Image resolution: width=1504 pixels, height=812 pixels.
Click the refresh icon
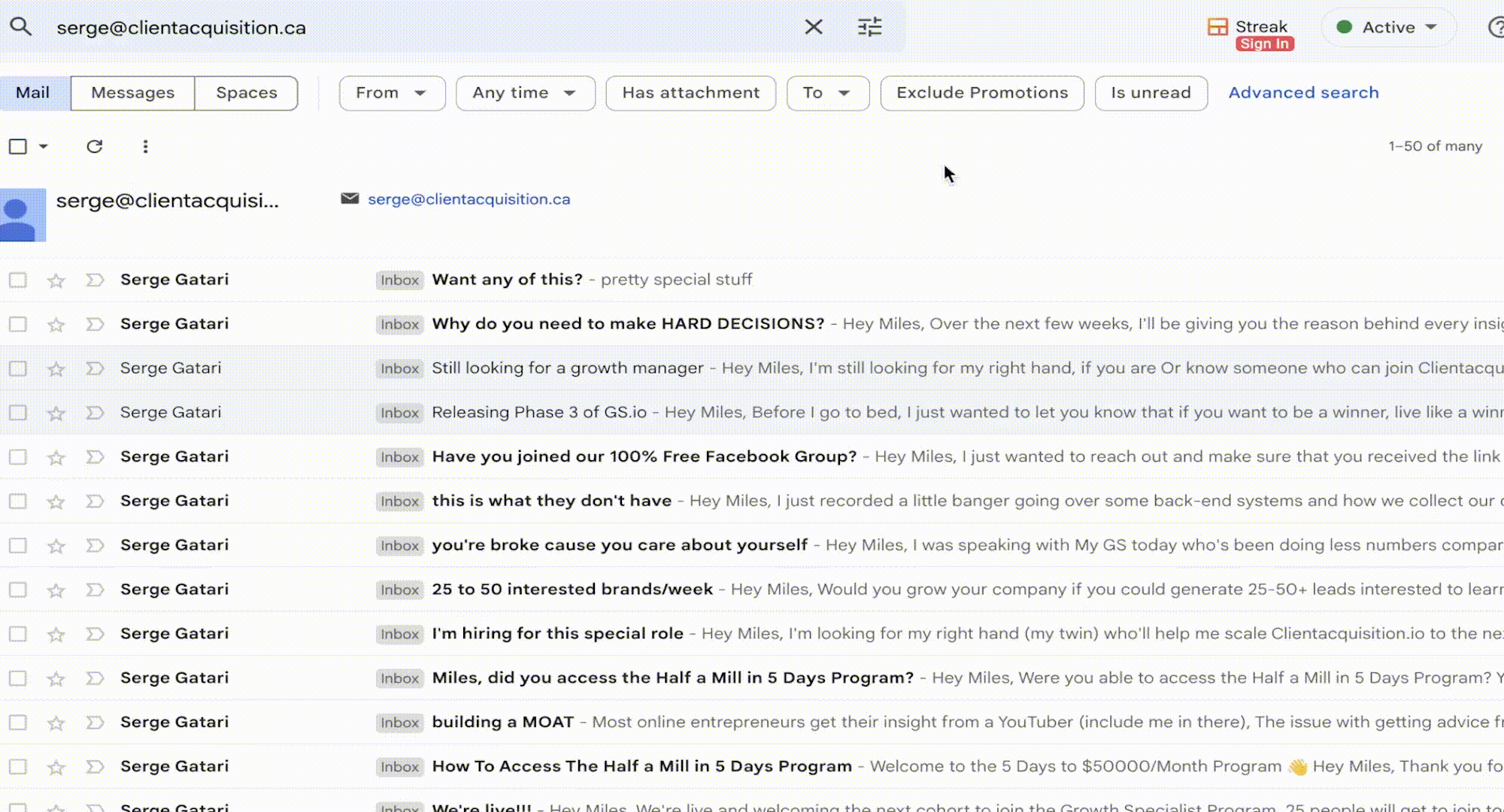[94, 147]
